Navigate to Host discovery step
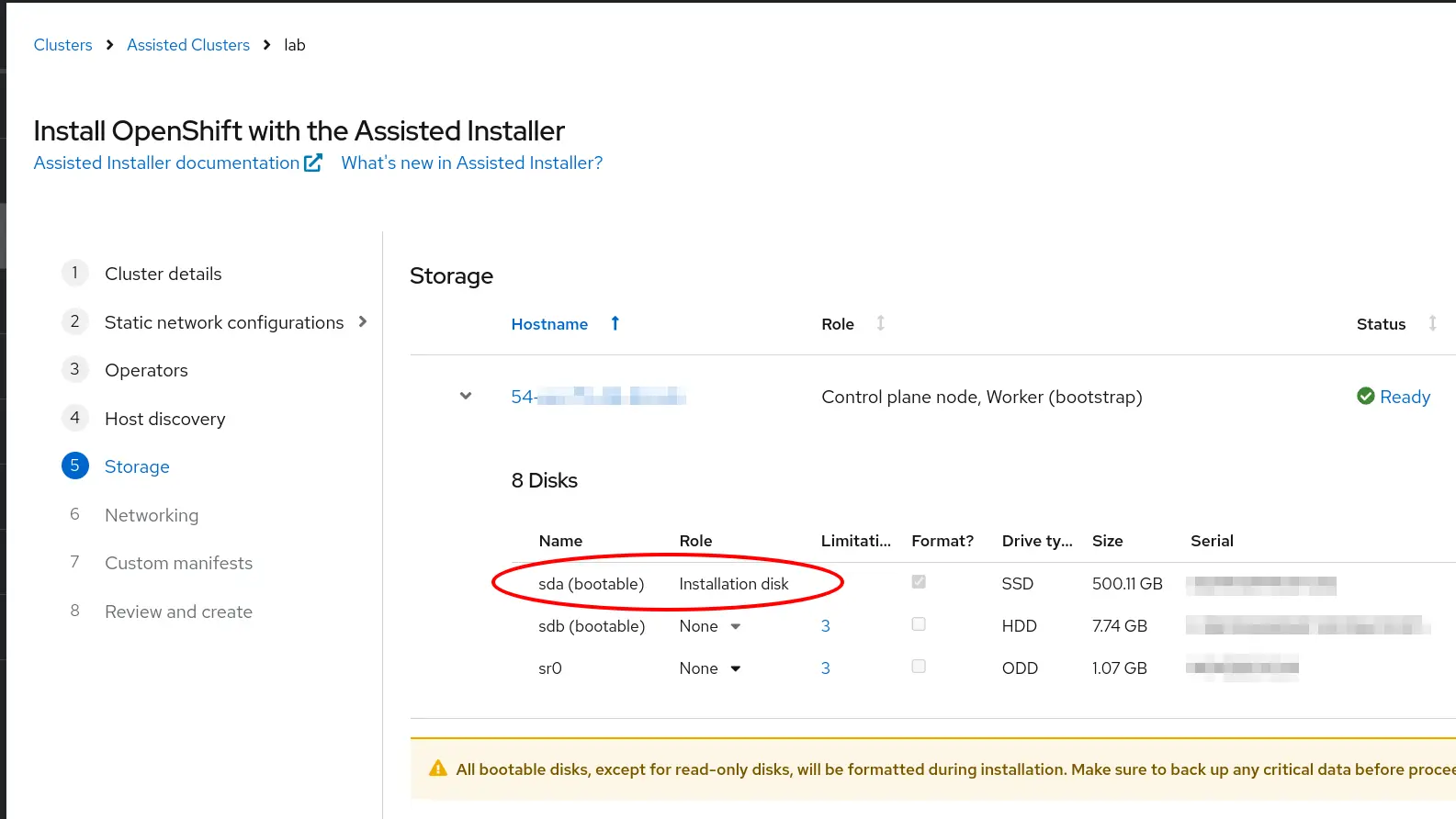1456x819 pixels. [164, 419]
